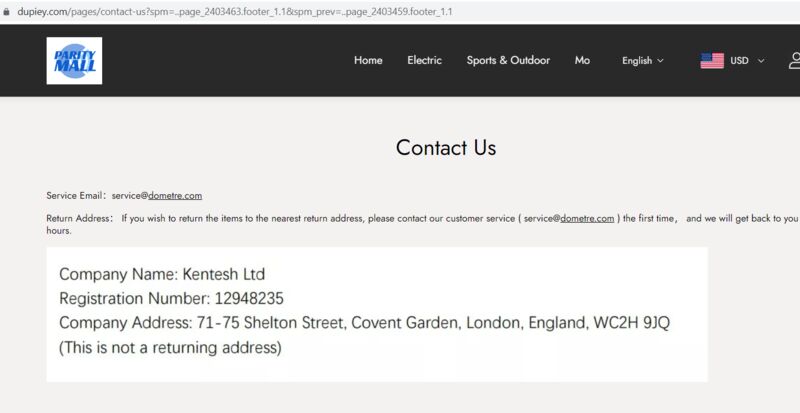This screenshot has height=413, width=800.
Task: Click the Parity Mall logo
Action: tap(74, 61)
